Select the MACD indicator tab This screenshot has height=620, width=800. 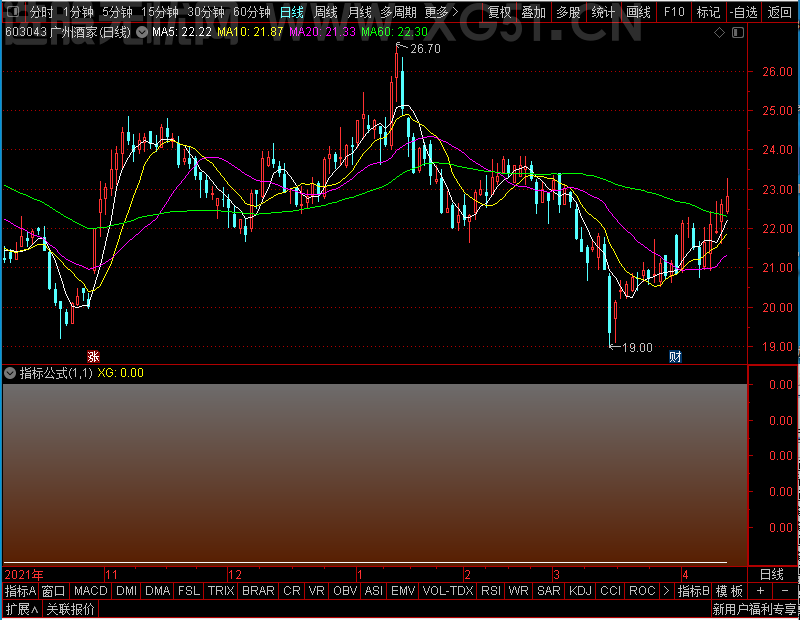[x=91, y=591]
